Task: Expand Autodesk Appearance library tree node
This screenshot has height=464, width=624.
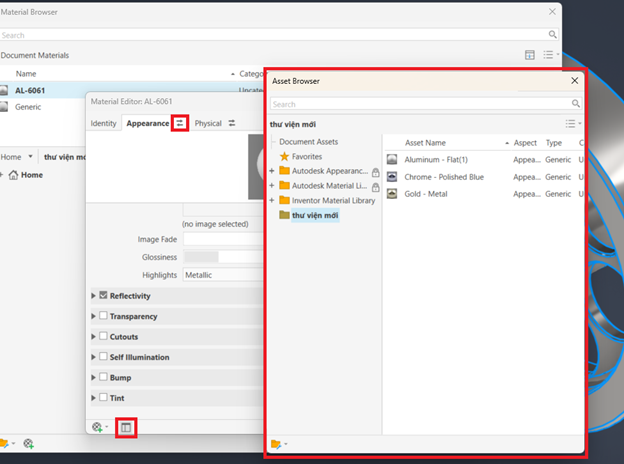Action: point(272,171)
